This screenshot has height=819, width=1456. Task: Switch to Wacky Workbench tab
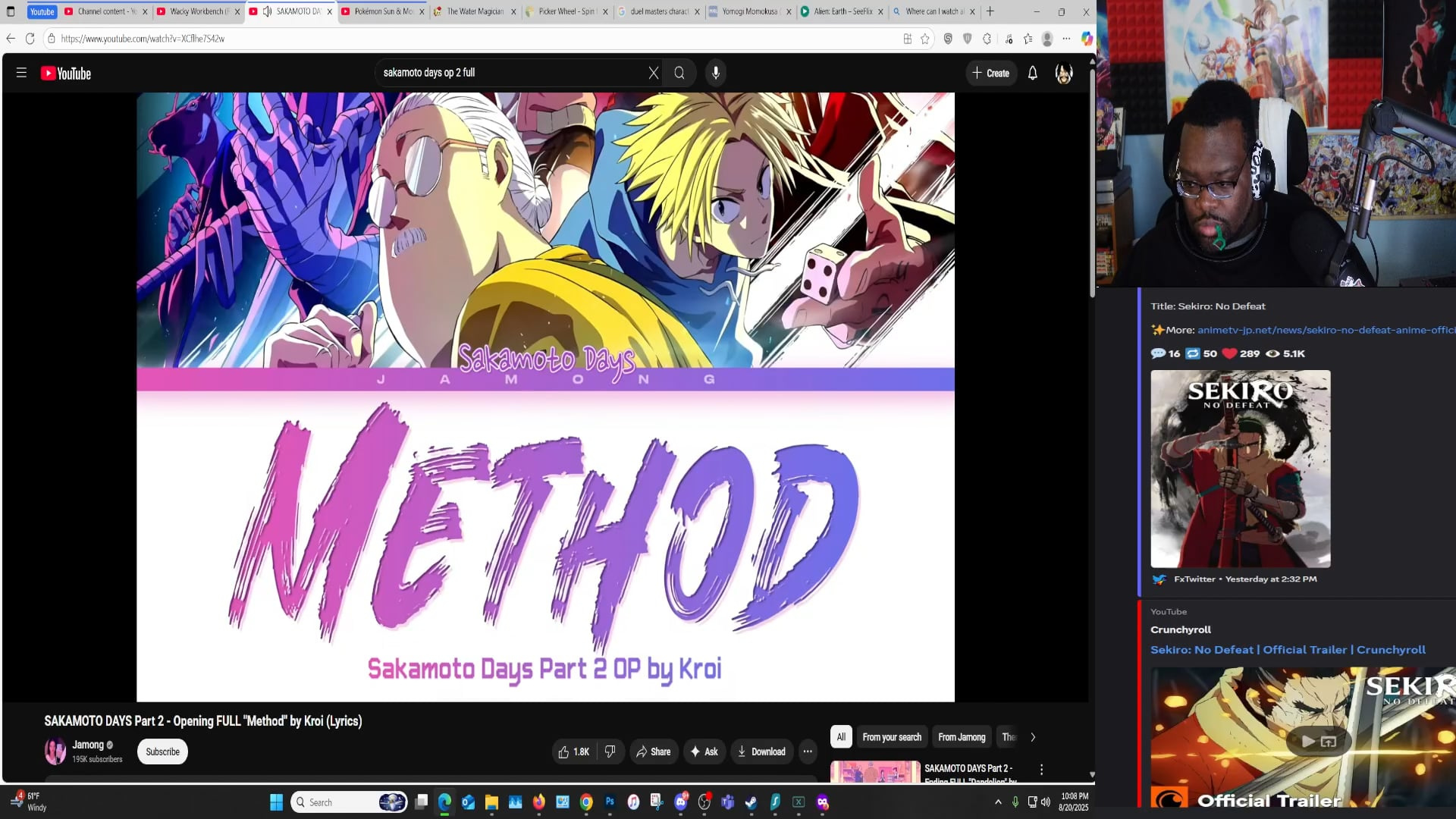click(198, 11)
